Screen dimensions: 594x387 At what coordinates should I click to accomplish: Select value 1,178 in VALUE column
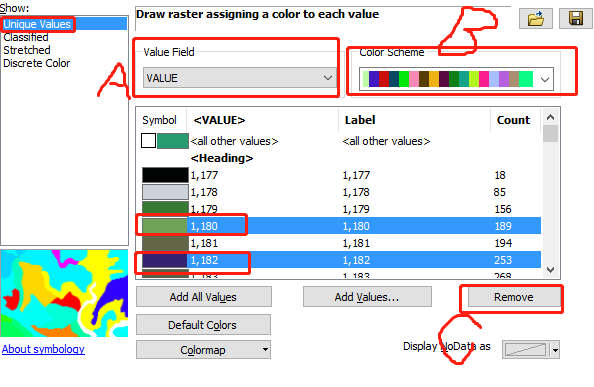[204, 192]
